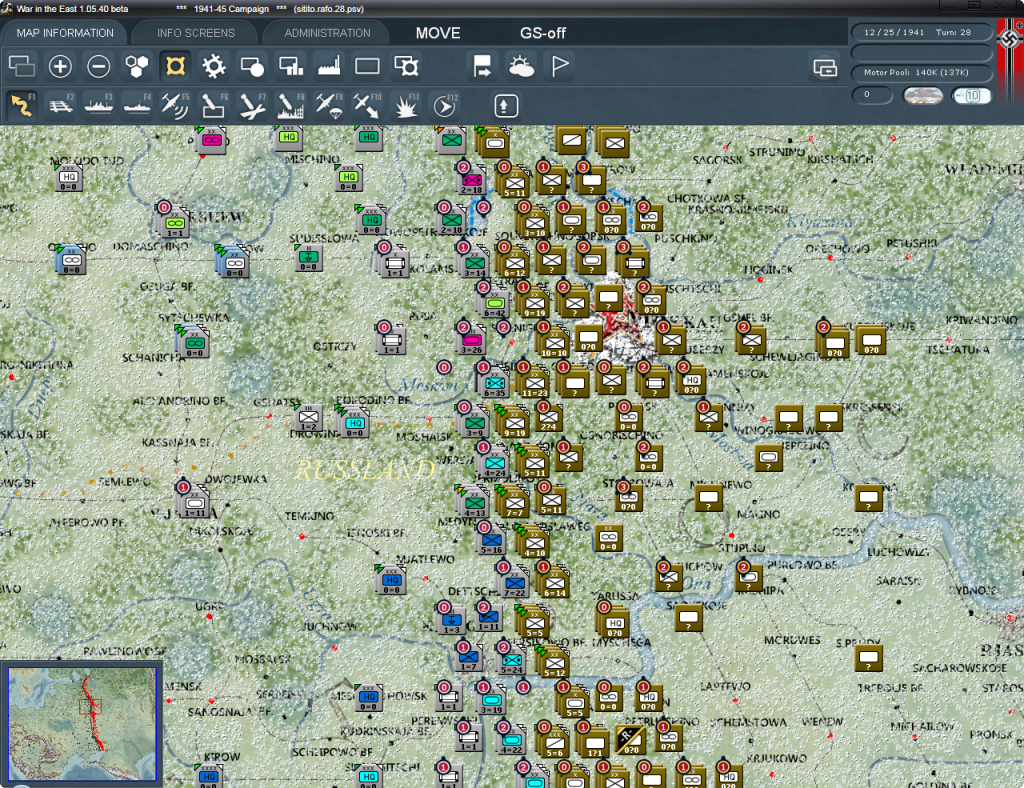
Task: Click the outlined pennant flag icon
Action: pyautogui.click(x=560, y=66)
